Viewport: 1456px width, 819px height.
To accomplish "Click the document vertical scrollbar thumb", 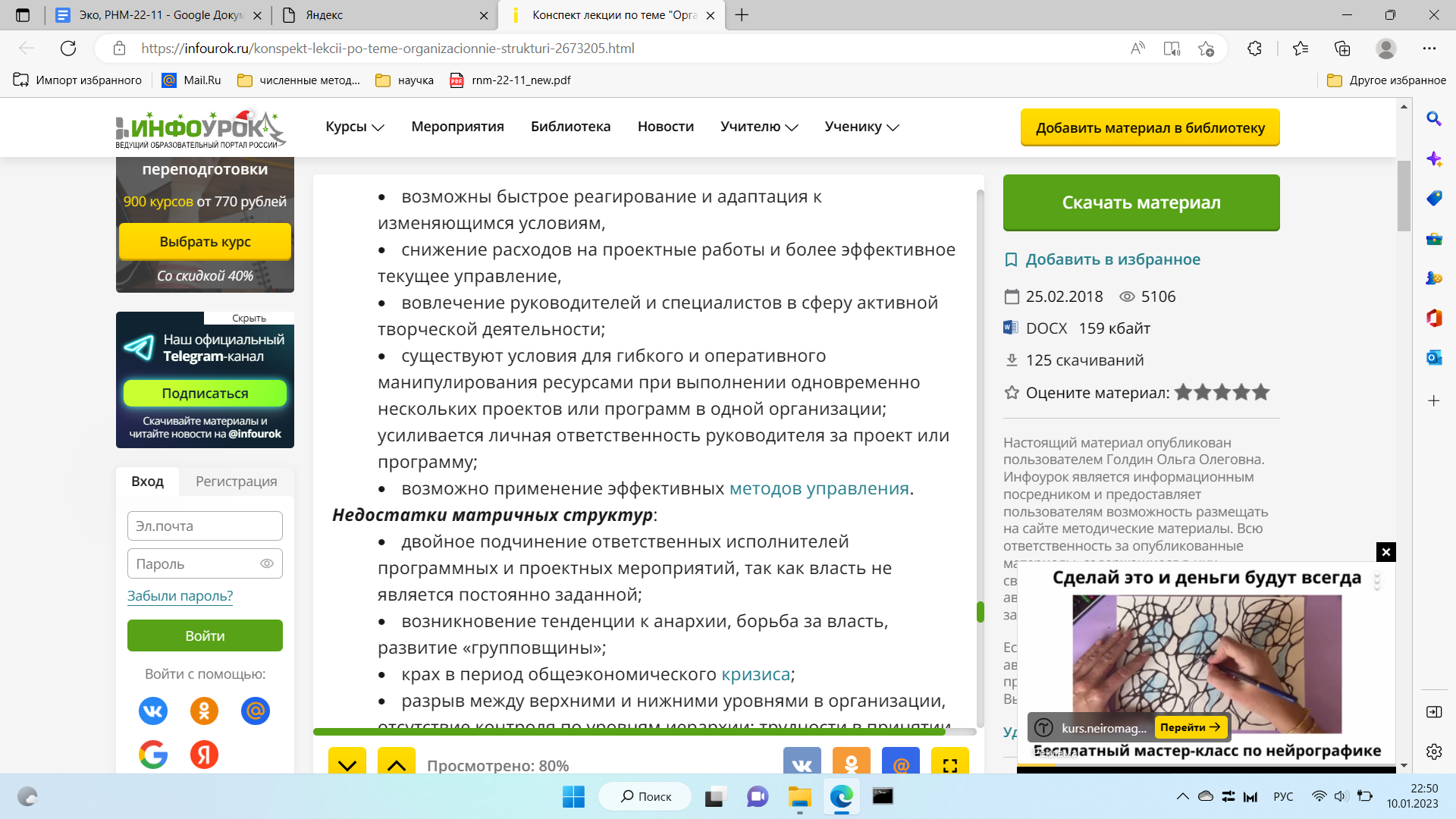I will pos(980,612).
